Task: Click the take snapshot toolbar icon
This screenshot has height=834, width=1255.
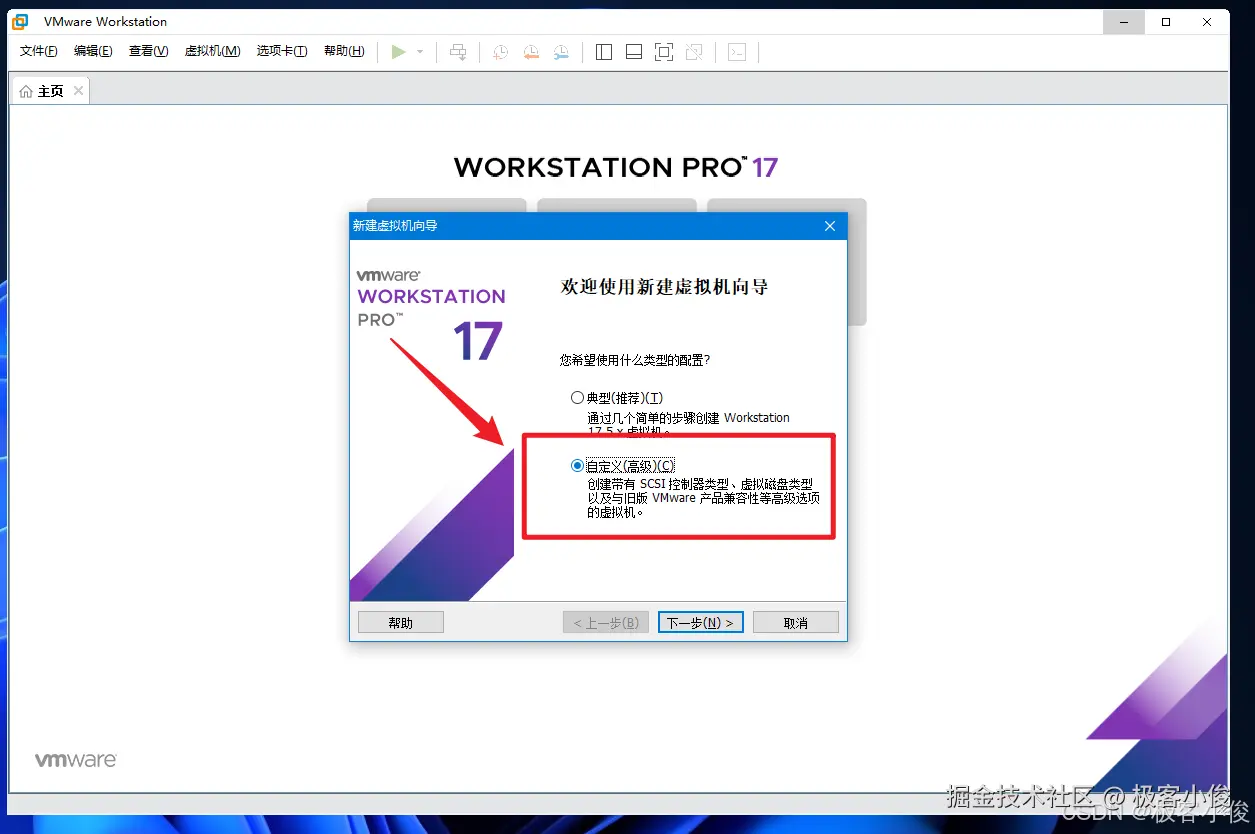Action: [x=500, y=52]
